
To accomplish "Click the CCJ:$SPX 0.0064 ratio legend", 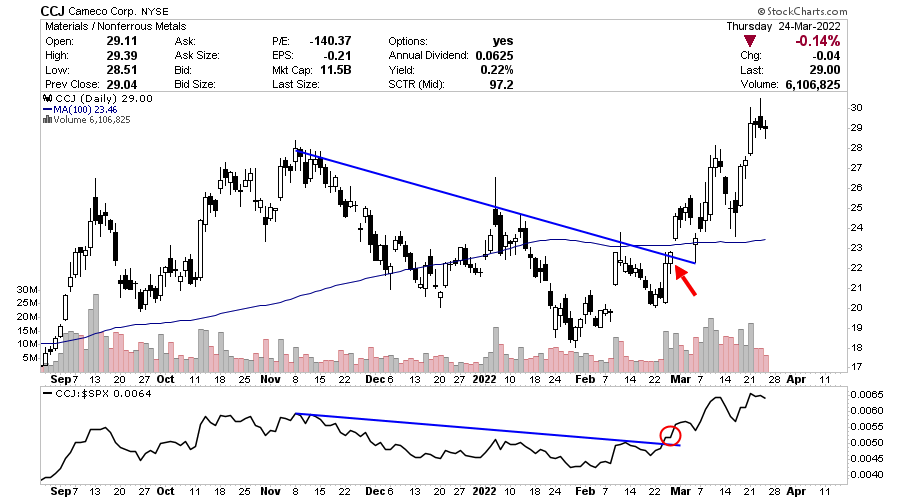I will pos(103,394).
